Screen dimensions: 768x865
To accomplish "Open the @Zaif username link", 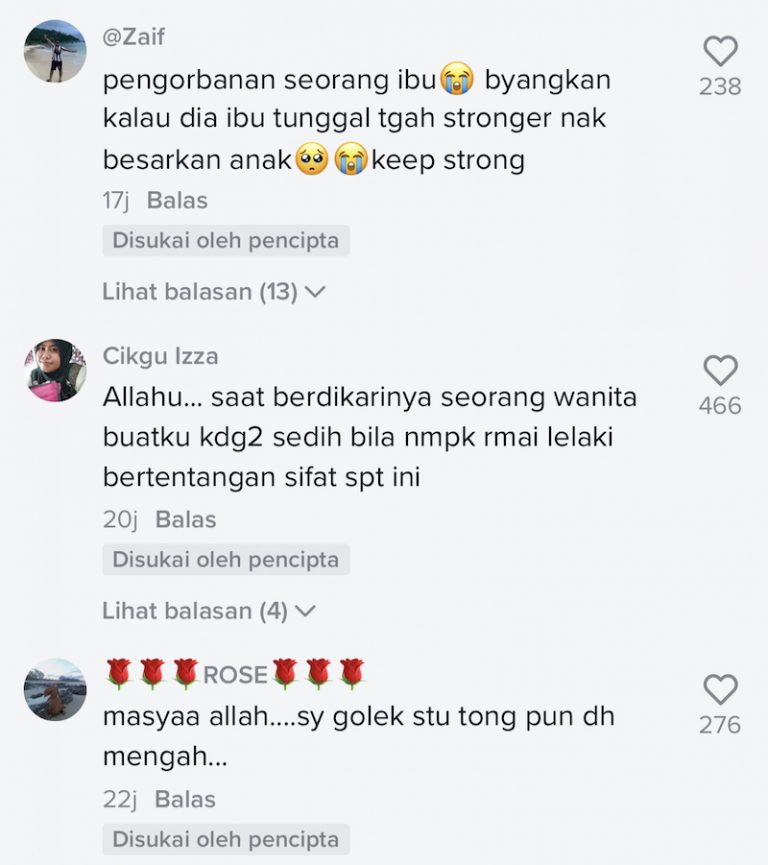I will tap(134, 37).
